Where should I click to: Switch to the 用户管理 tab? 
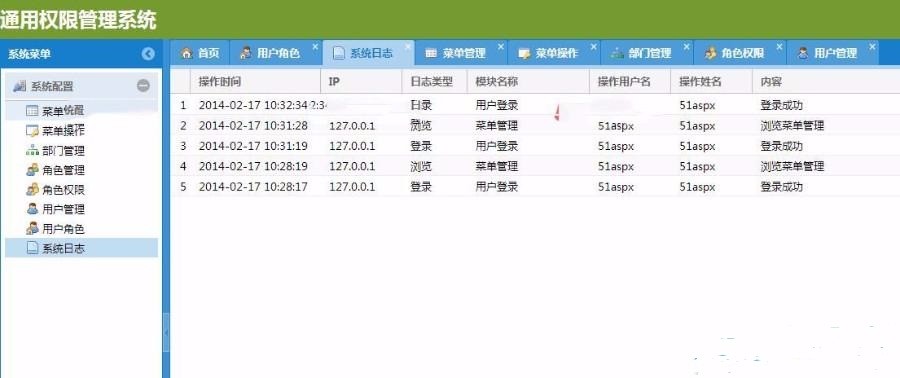833,53
